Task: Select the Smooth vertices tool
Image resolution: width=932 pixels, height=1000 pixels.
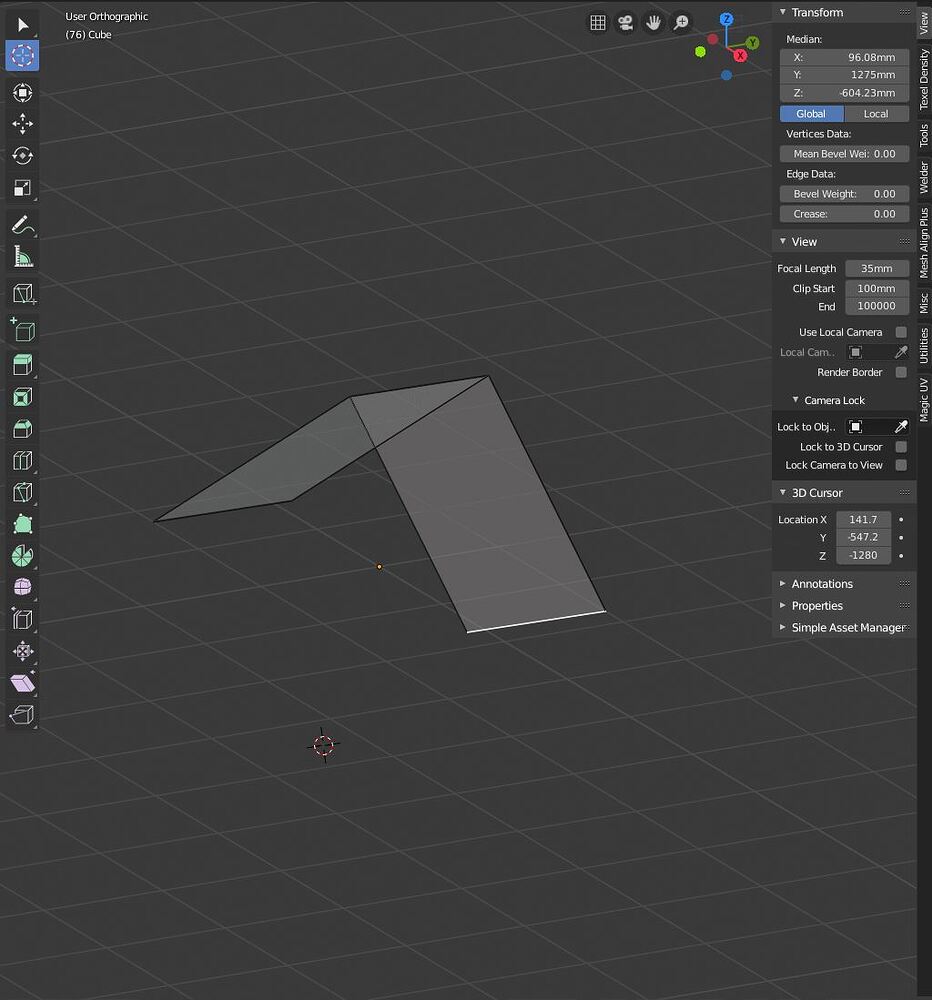Action: click(22, 587)
